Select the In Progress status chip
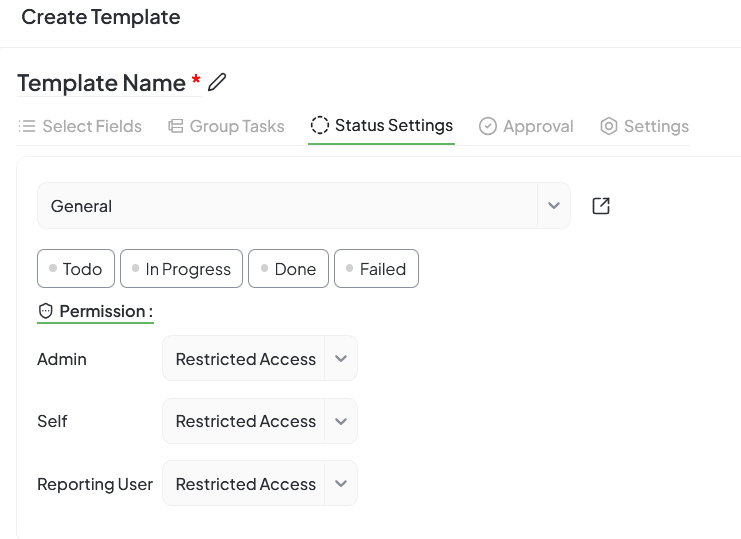741x539 pixels. click(x=181, y=269)
